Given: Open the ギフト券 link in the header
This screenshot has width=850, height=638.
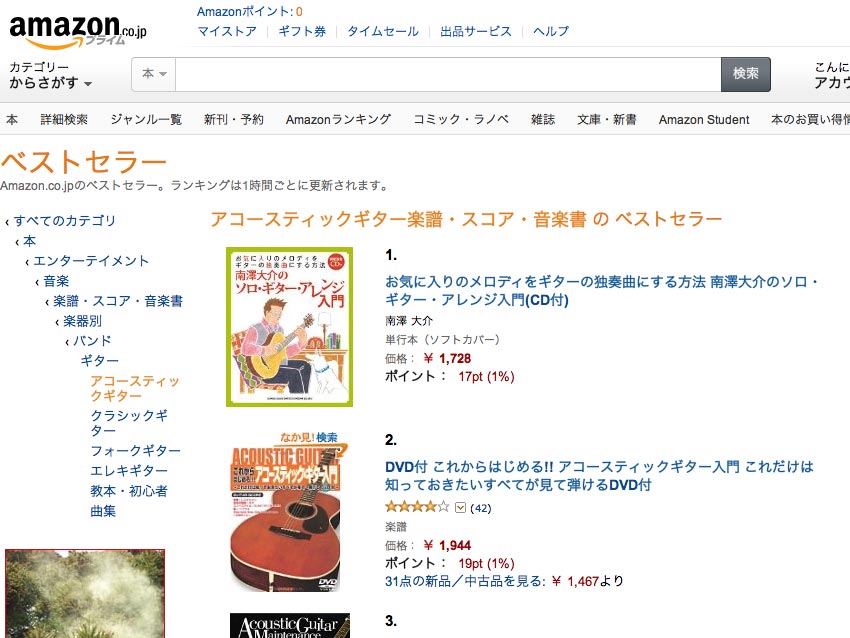Looking at the screenshot, I should [302, 31].
